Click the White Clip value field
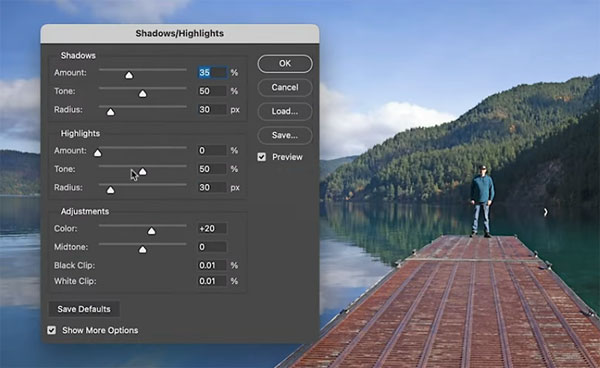 (212, 281)
